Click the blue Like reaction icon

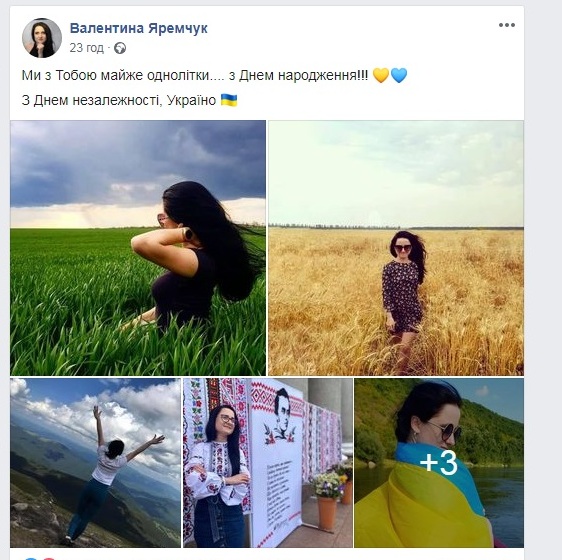(x=30, y=559)
